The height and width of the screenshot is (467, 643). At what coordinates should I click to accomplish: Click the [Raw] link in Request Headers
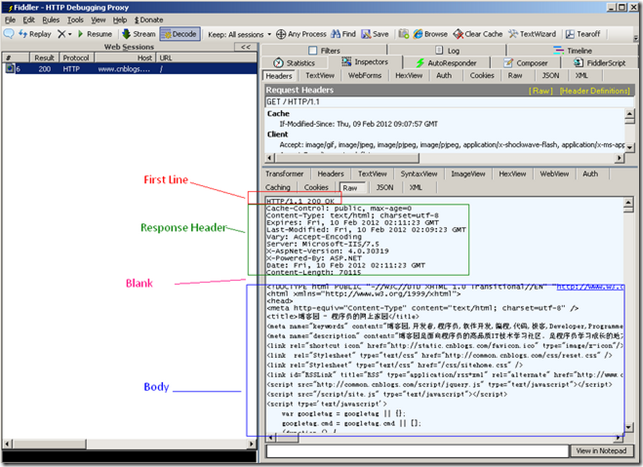click(x=540, y=91)
